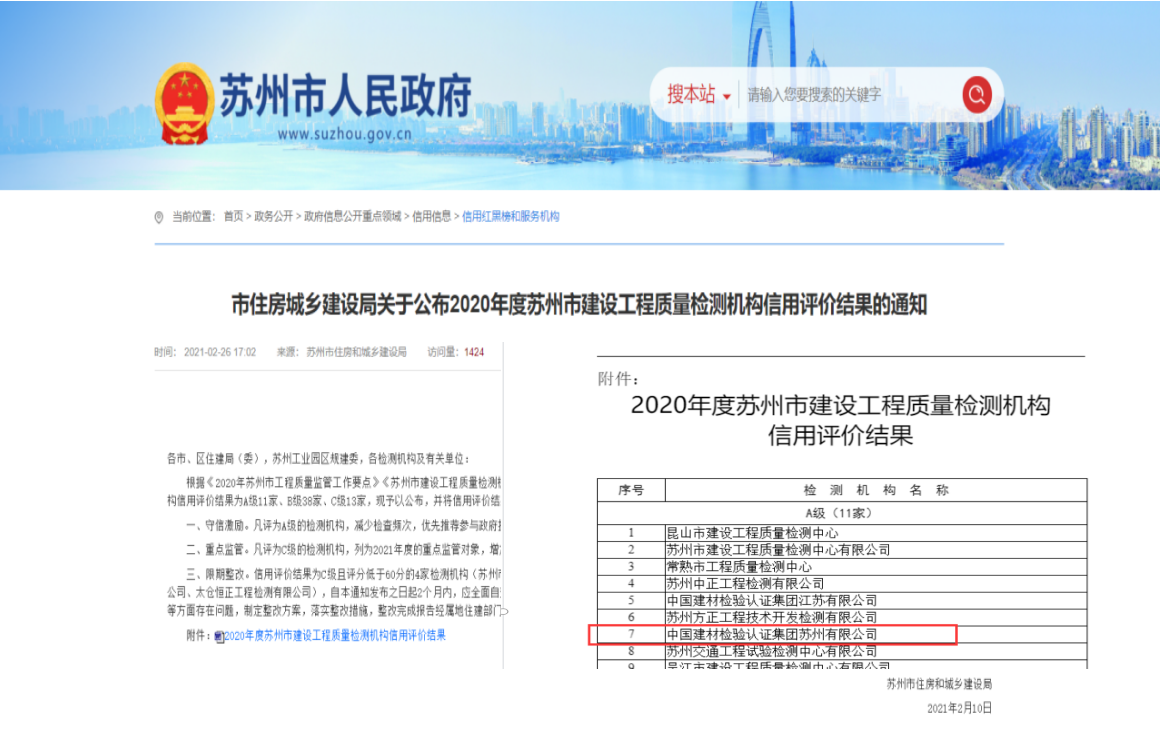Click the attachment document icon beside 附件

click(219, 636)
